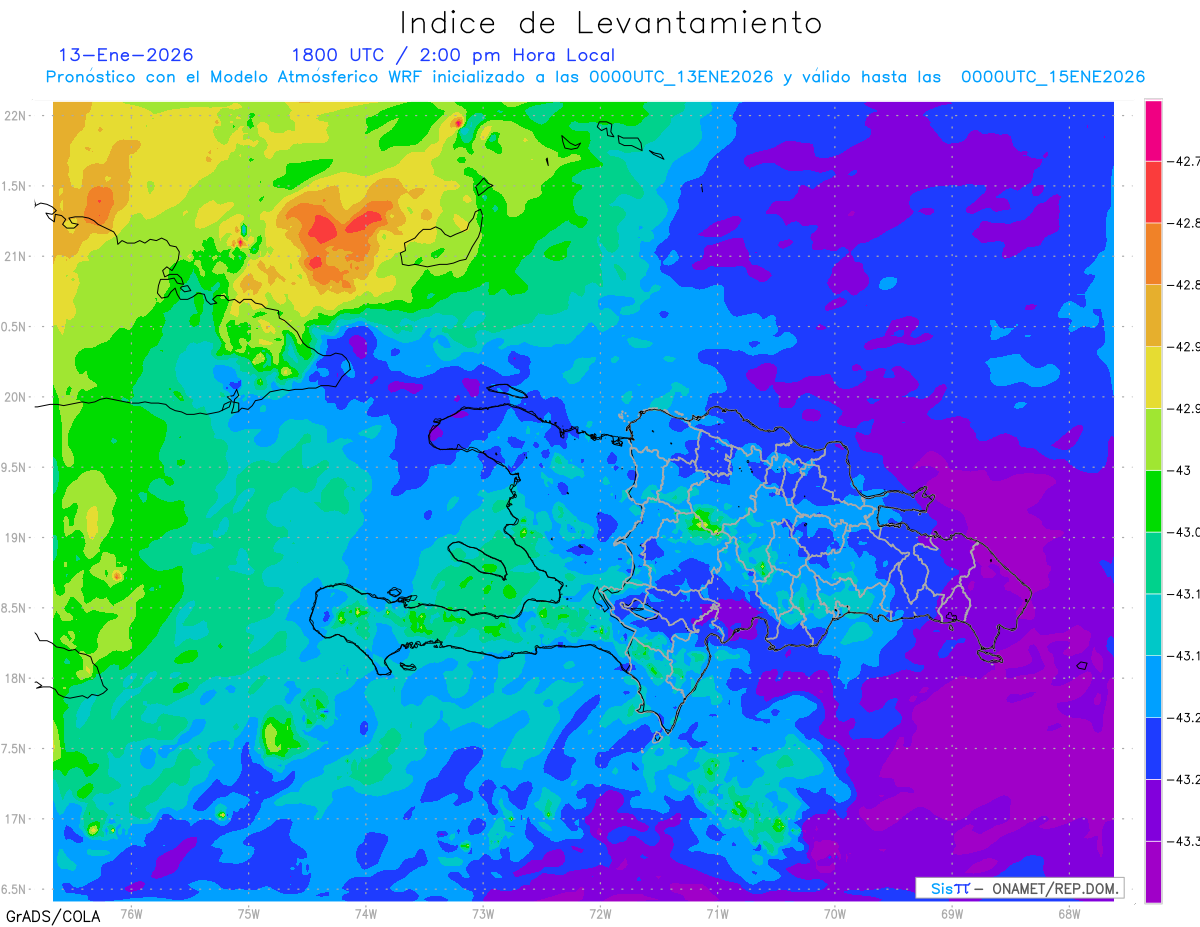The image size is (1200, 927).
Task: Click the '72W' longitude label
Action: (600, 912)
